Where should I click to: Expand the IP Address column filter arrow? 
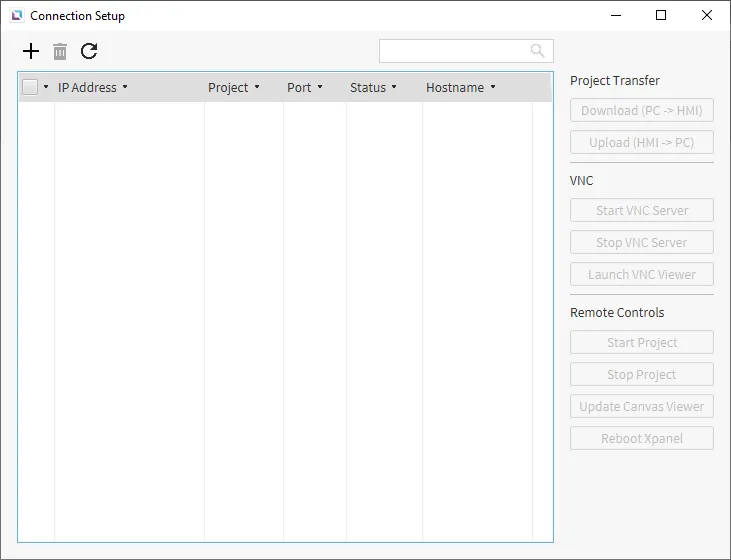[x=125, y=87]
